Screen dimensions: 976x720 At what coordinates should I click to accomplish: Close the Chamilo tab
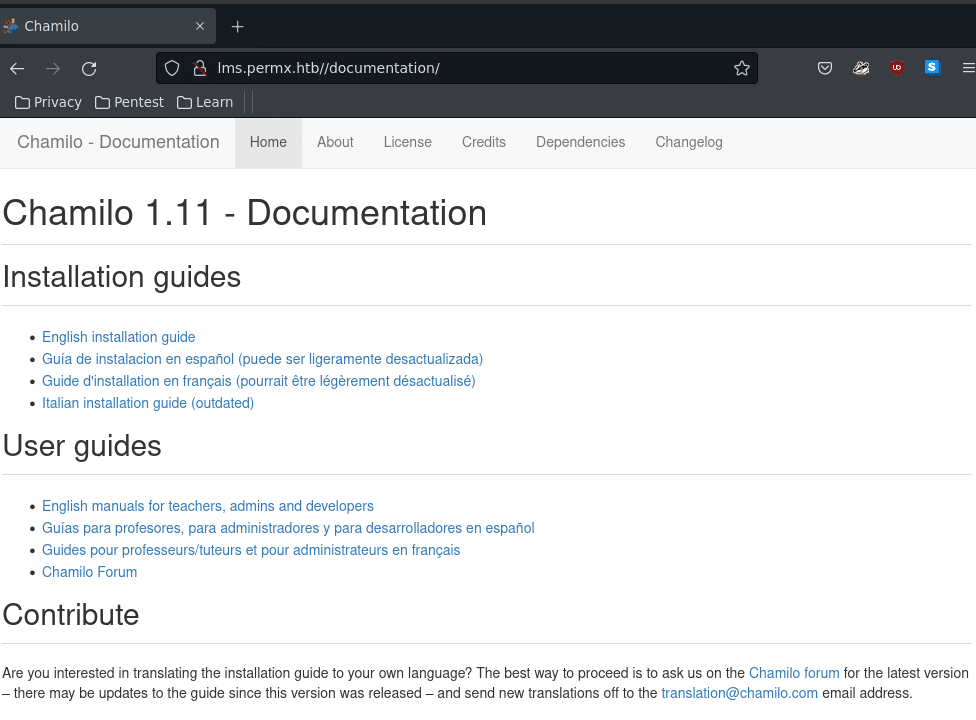point(200,26)
